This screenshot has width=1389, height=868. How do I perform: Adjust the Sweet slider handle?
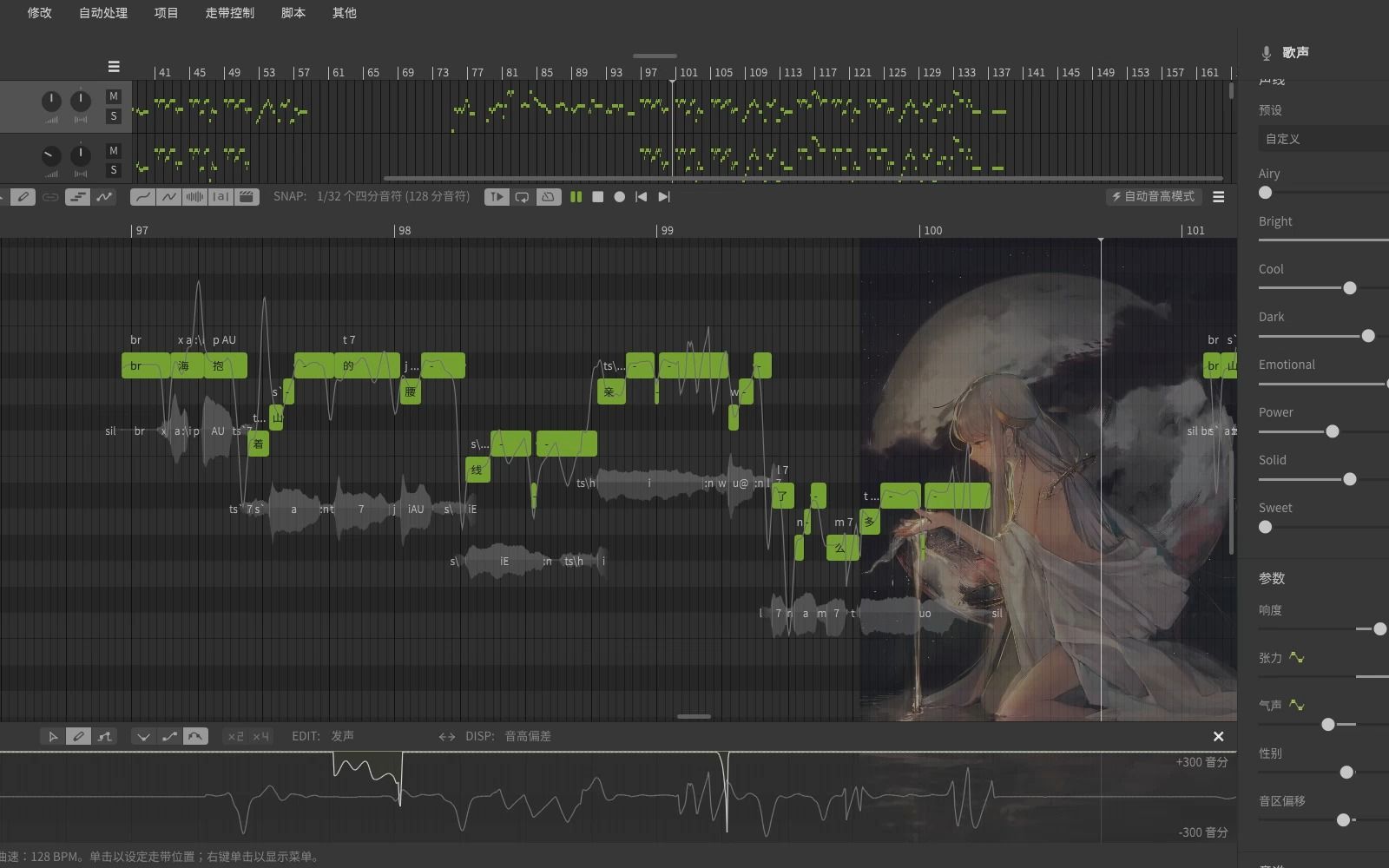(1266, 527)
